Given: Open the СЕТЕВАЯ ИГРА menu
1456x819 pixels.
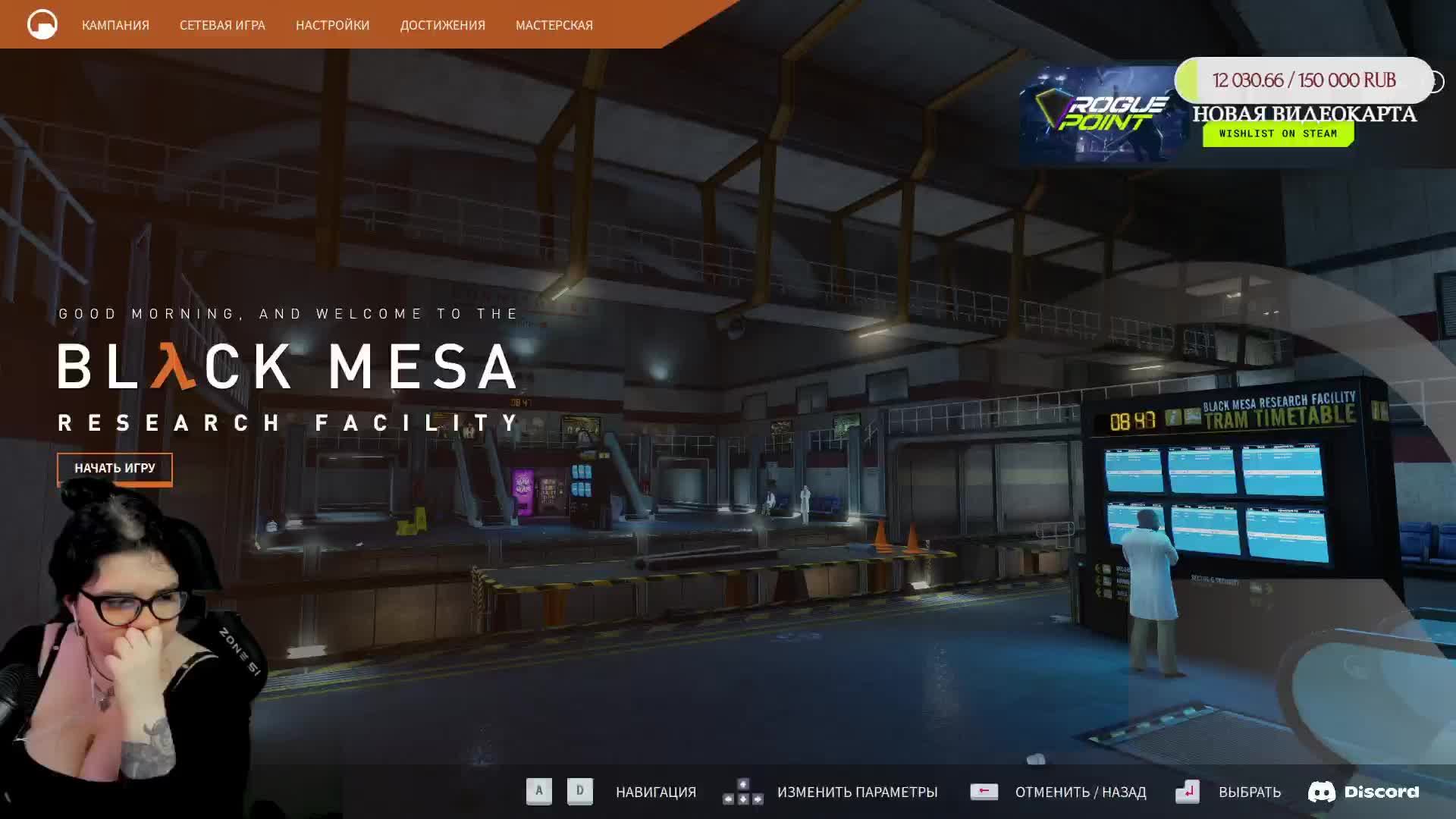Looking at the screenshot, I should [x=222, y=25].
